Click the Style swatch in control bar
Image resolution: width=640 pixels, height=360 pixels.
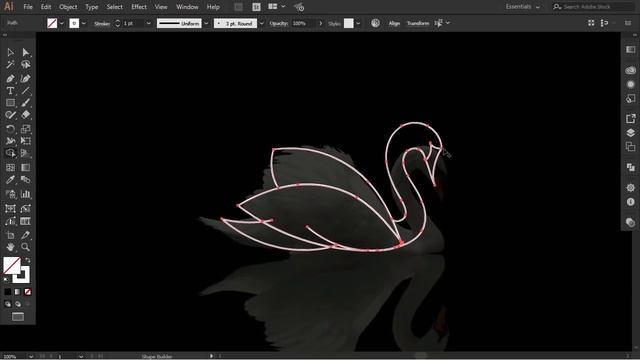[348, 23]
